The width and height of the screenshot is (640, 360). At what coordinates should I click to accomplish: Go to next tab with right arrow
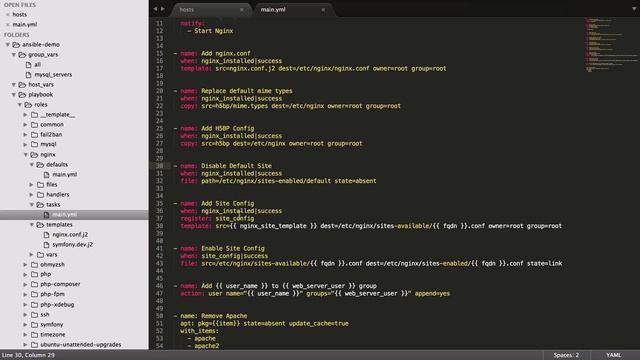pyautogui.click(x=163, y=9)
